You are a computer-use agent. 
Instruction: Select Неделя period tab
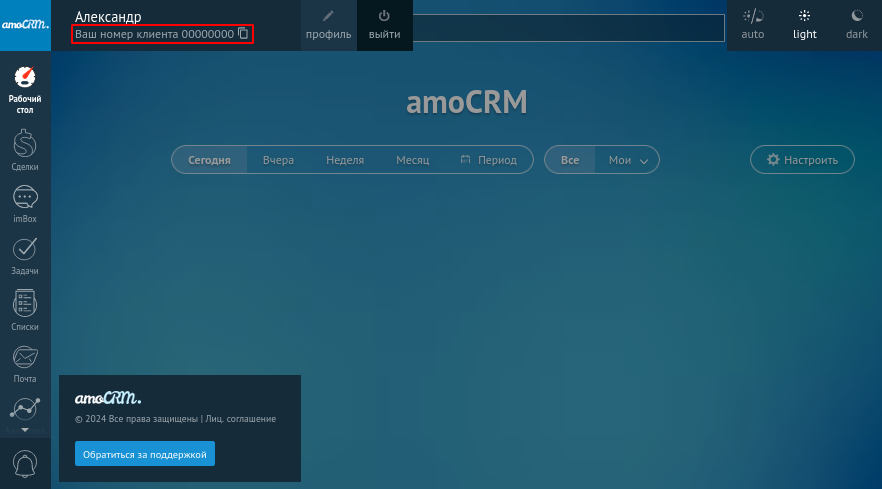[345, 160]
